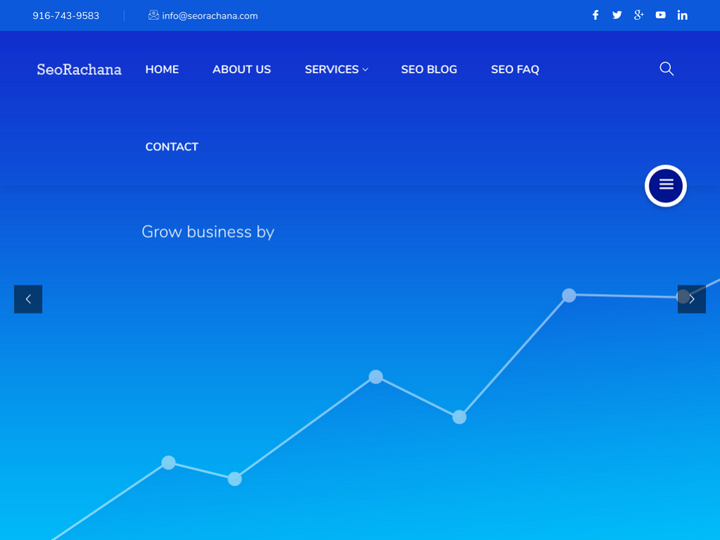Open the LinkedIn profile icon

[682, 15]
